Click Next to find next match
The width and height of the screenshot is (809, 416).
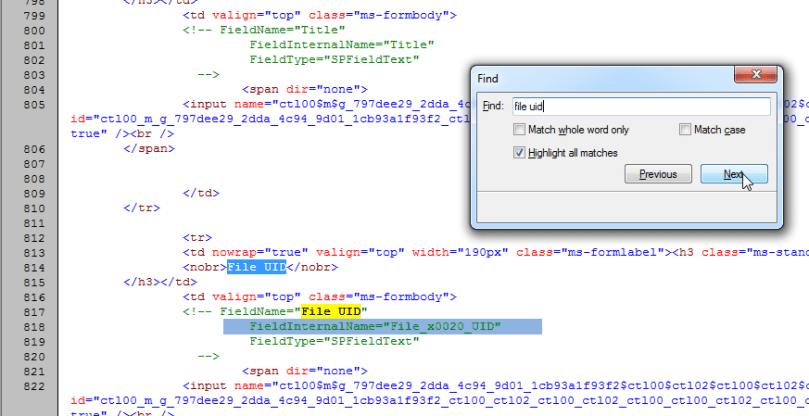click(x=734, y=174)
